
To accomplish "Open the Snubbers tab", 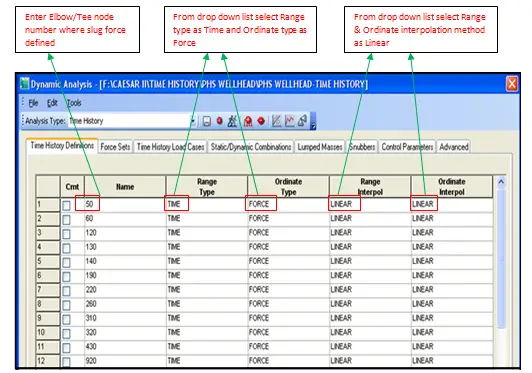I will tap(362, 147).
